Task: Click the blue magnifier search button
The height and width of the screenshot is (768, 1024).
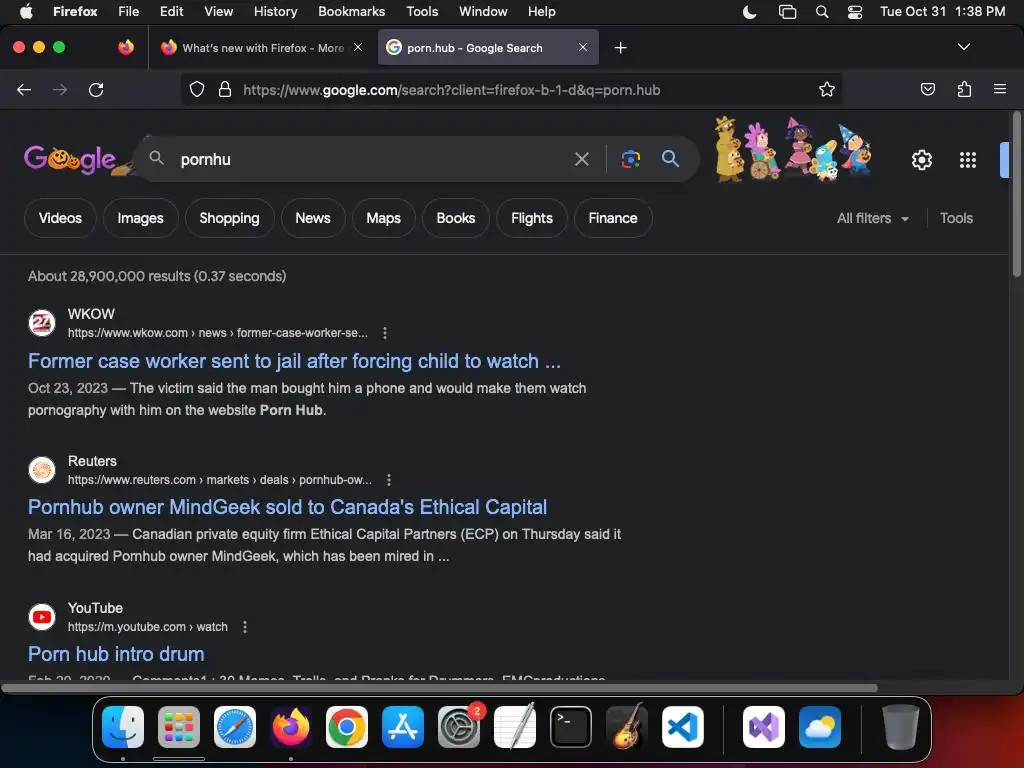Action: (670, 159)
